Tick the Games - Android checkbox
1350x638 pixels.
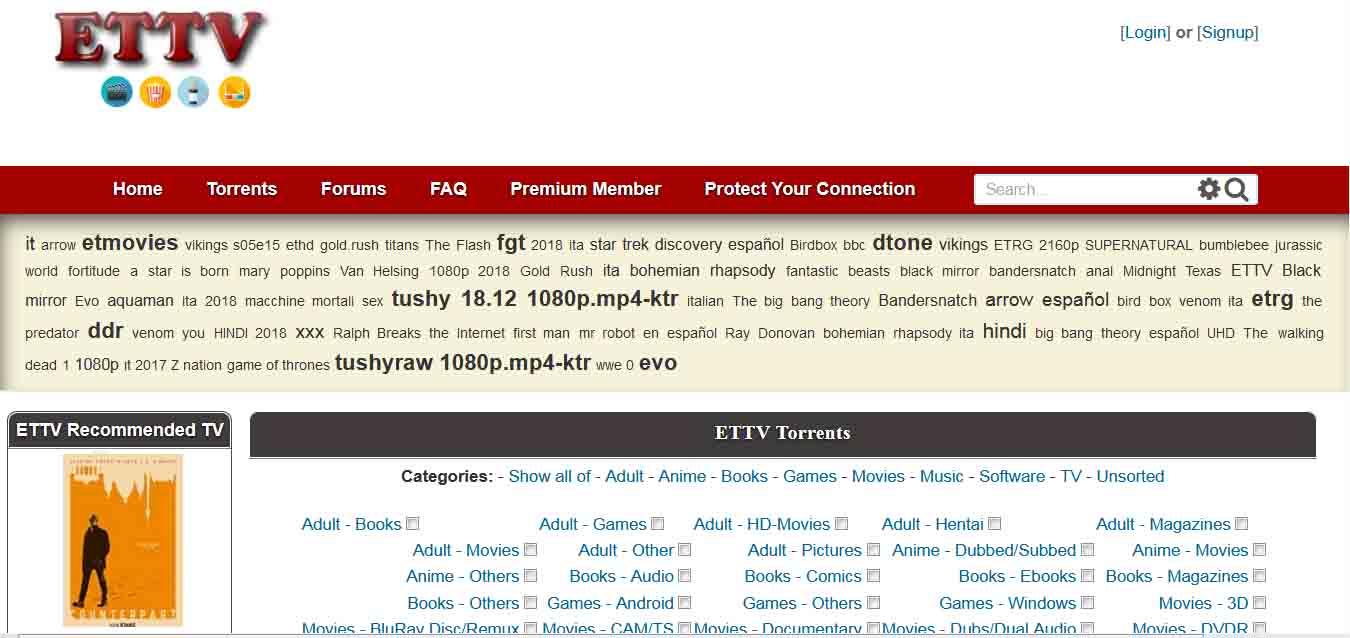pos(684,603)
